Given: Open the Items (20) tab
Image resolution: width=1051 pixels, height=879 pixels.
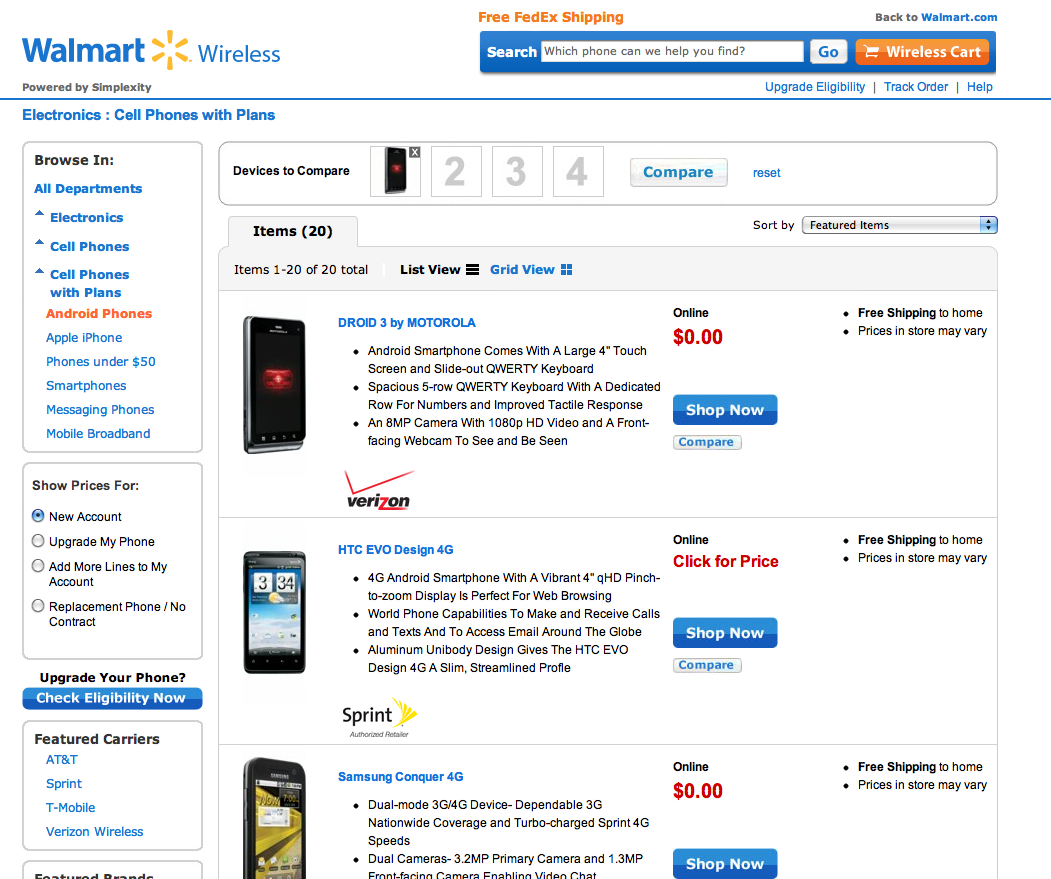Looking at the screenshot, I should tap(292, 231).
